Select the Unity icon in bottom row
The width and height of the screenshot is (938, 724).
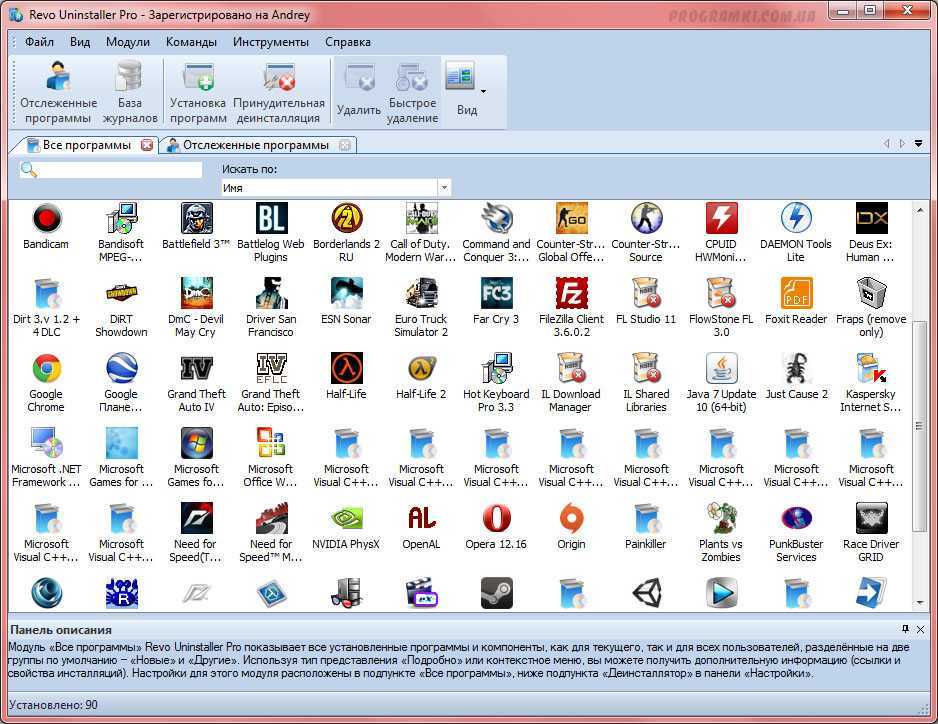click(x=646, y=593)
